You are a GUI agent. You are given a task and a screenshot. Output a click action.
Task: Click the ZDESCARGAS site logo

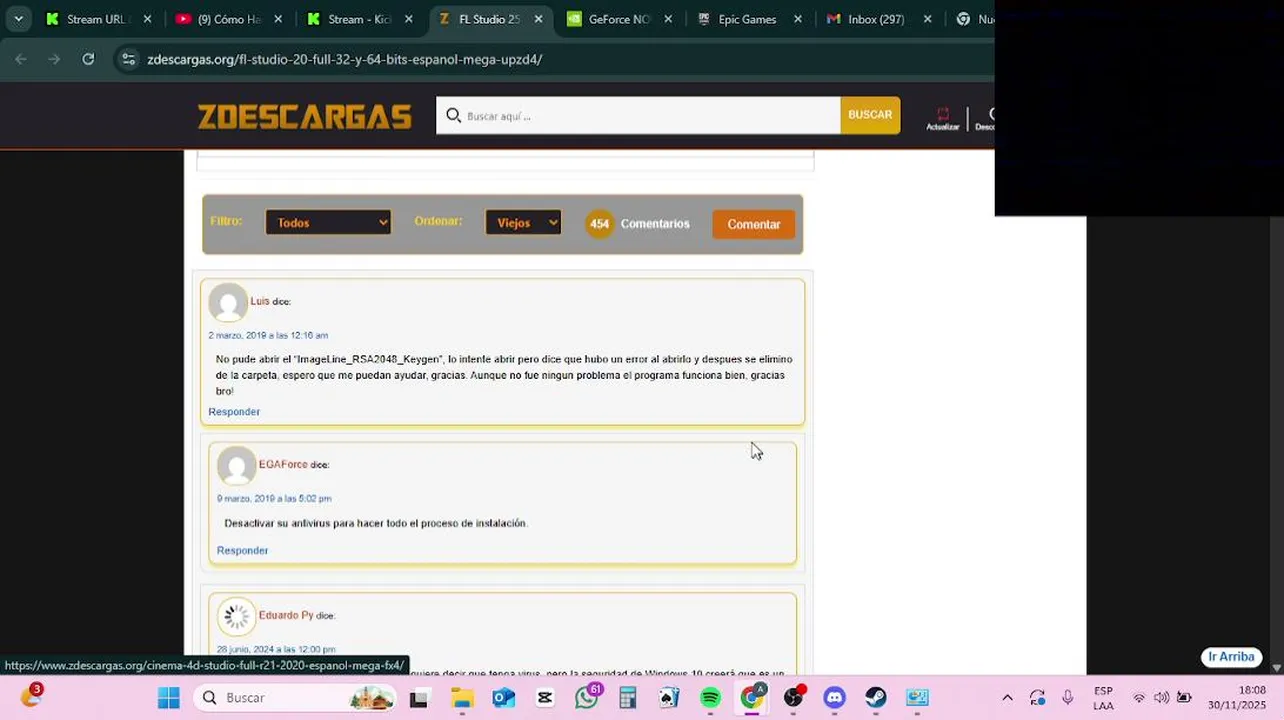(x=304, y=116)
